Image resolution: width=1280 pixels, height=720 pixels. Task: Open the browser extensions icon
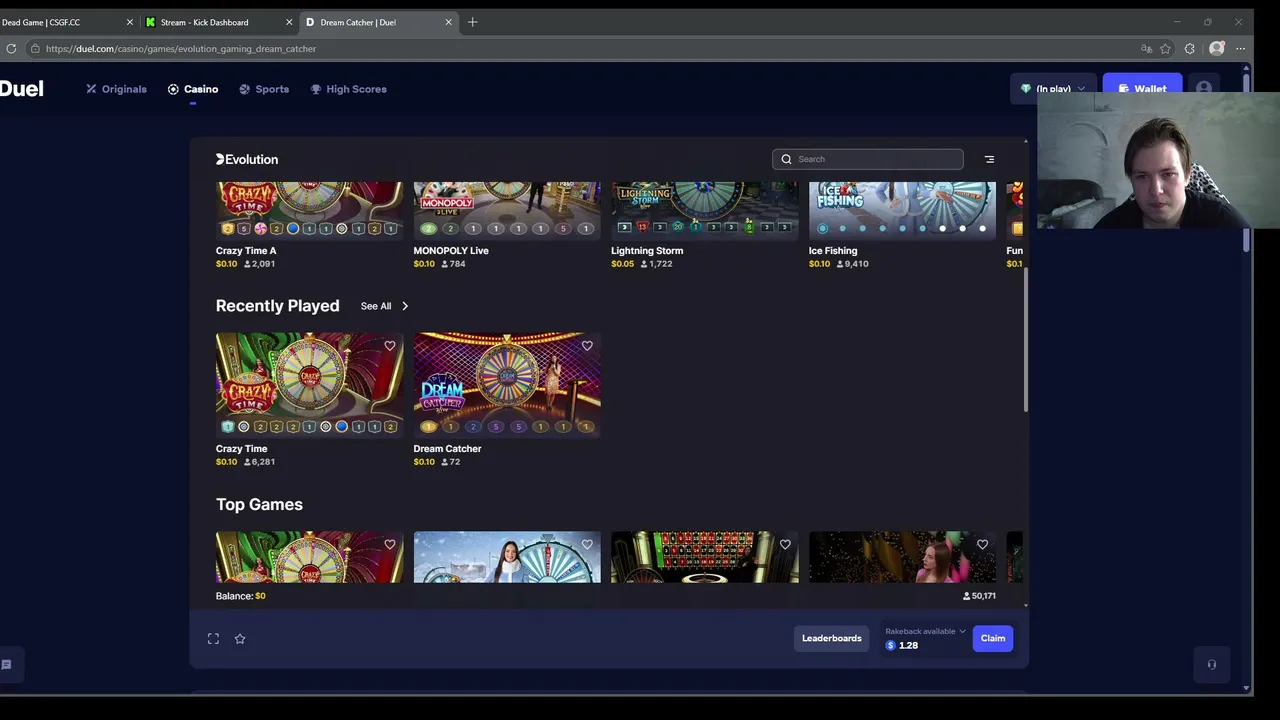(1189, 48)
